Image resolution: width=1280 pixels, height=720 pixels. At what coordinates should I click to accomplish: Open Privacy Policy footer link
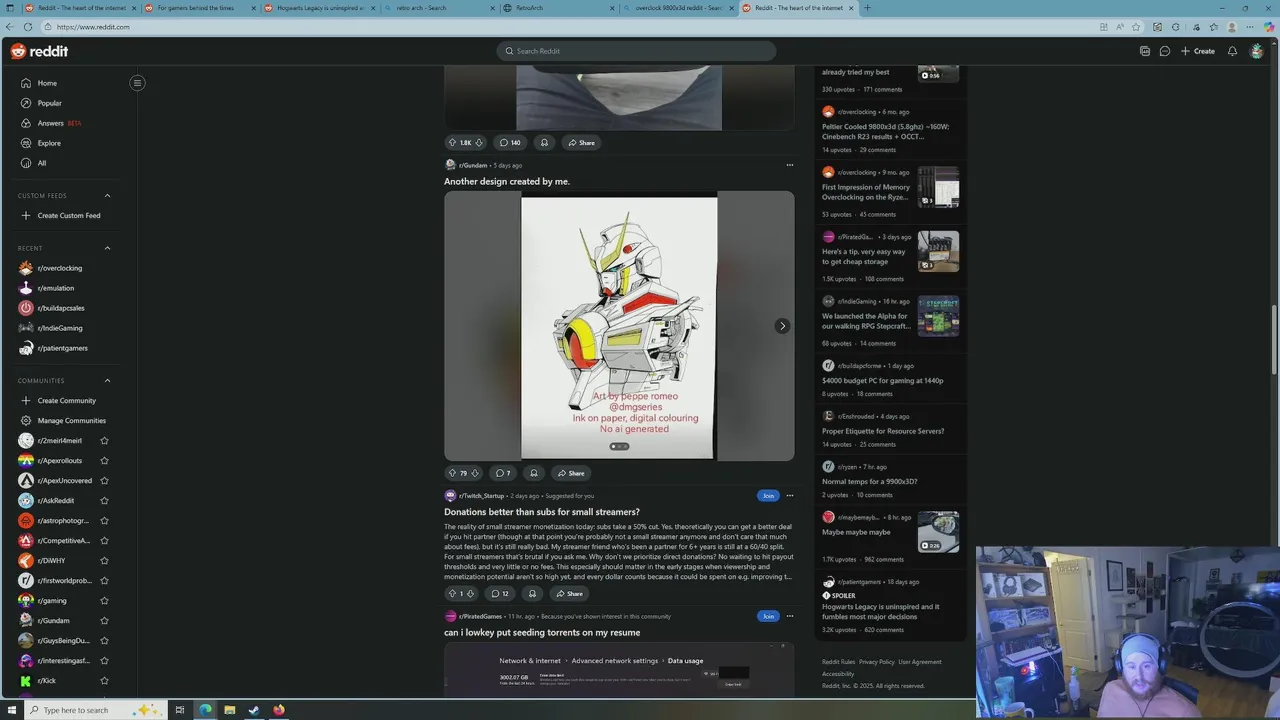877,662
